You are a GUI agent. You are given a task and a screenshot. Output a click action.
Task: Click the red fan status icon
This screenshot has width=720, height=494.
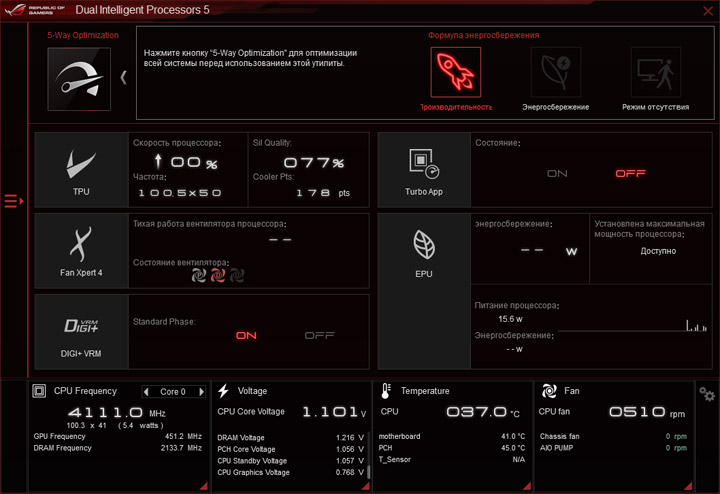click(218, 275)
